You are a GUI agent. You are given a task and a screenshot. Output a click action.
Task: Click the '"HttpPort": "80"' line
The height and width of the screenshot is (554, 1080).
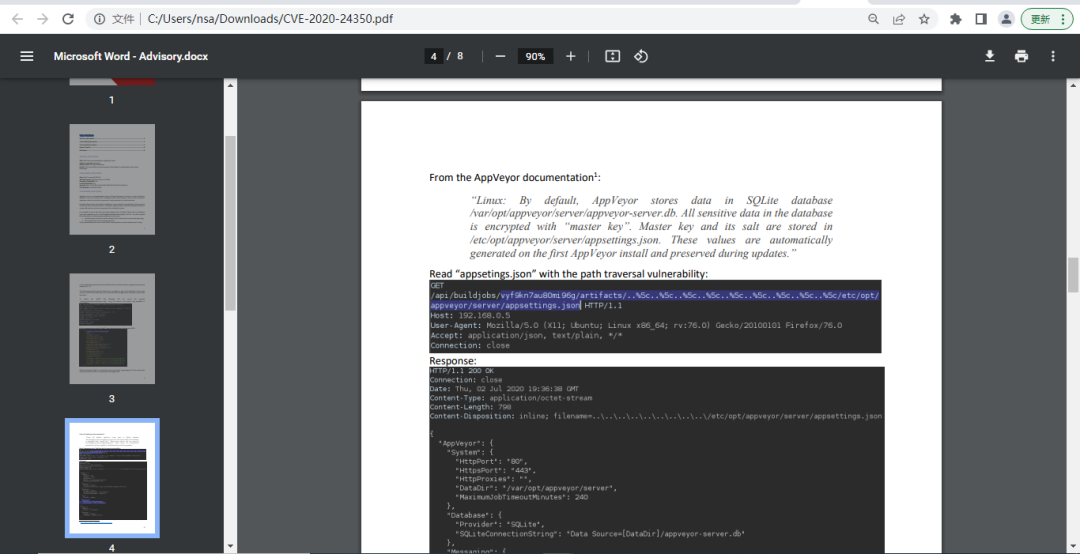point(492,461)
